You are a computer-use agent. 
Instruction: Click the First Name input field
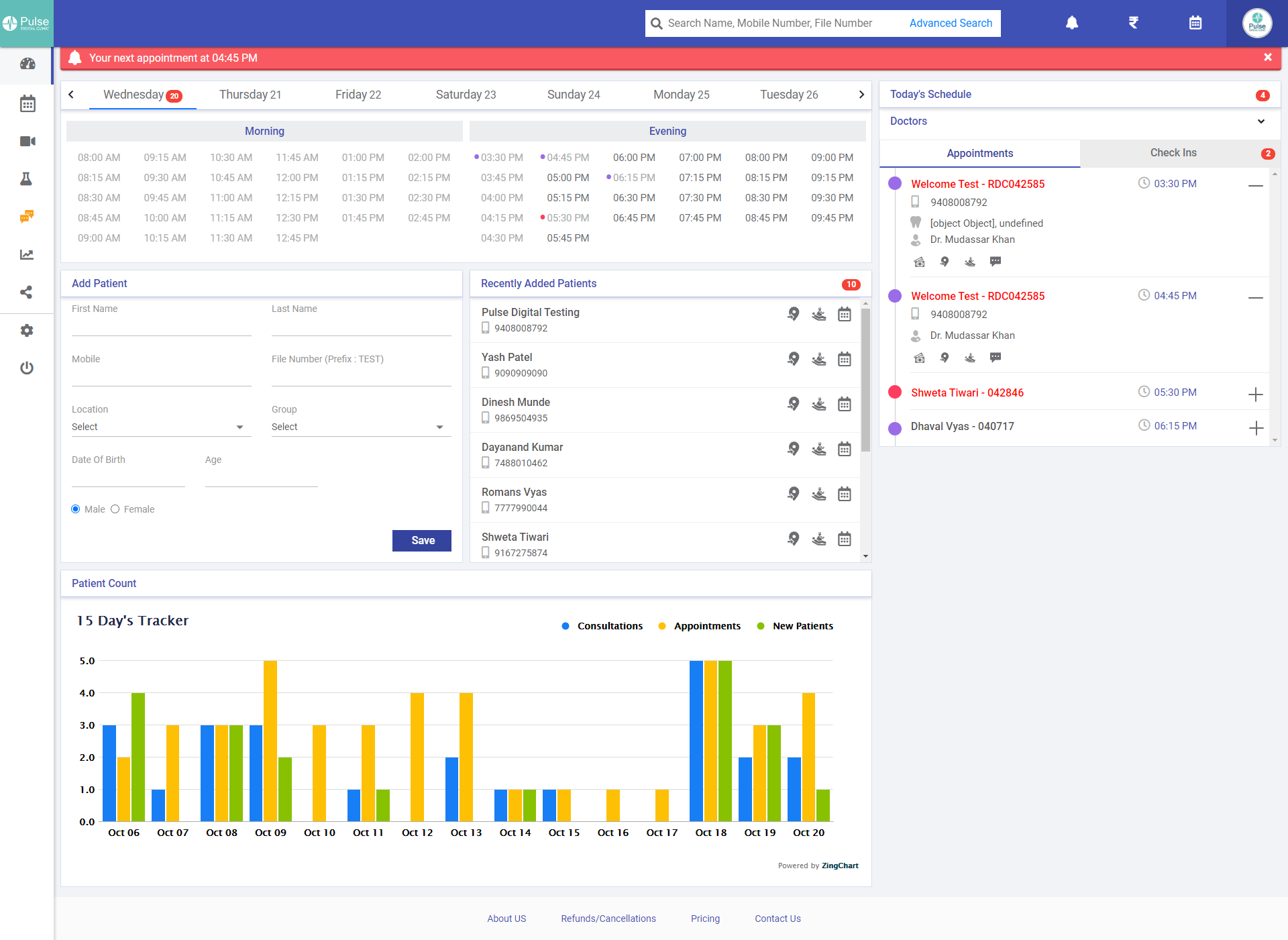[161, 327]
